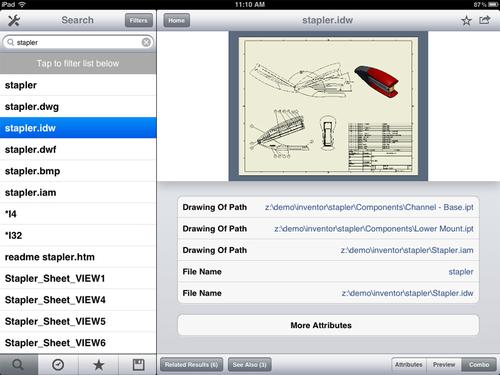Share the document with the export arrow icon
Viewport: 500px width, 375px height.
click(x=485, y=20)
